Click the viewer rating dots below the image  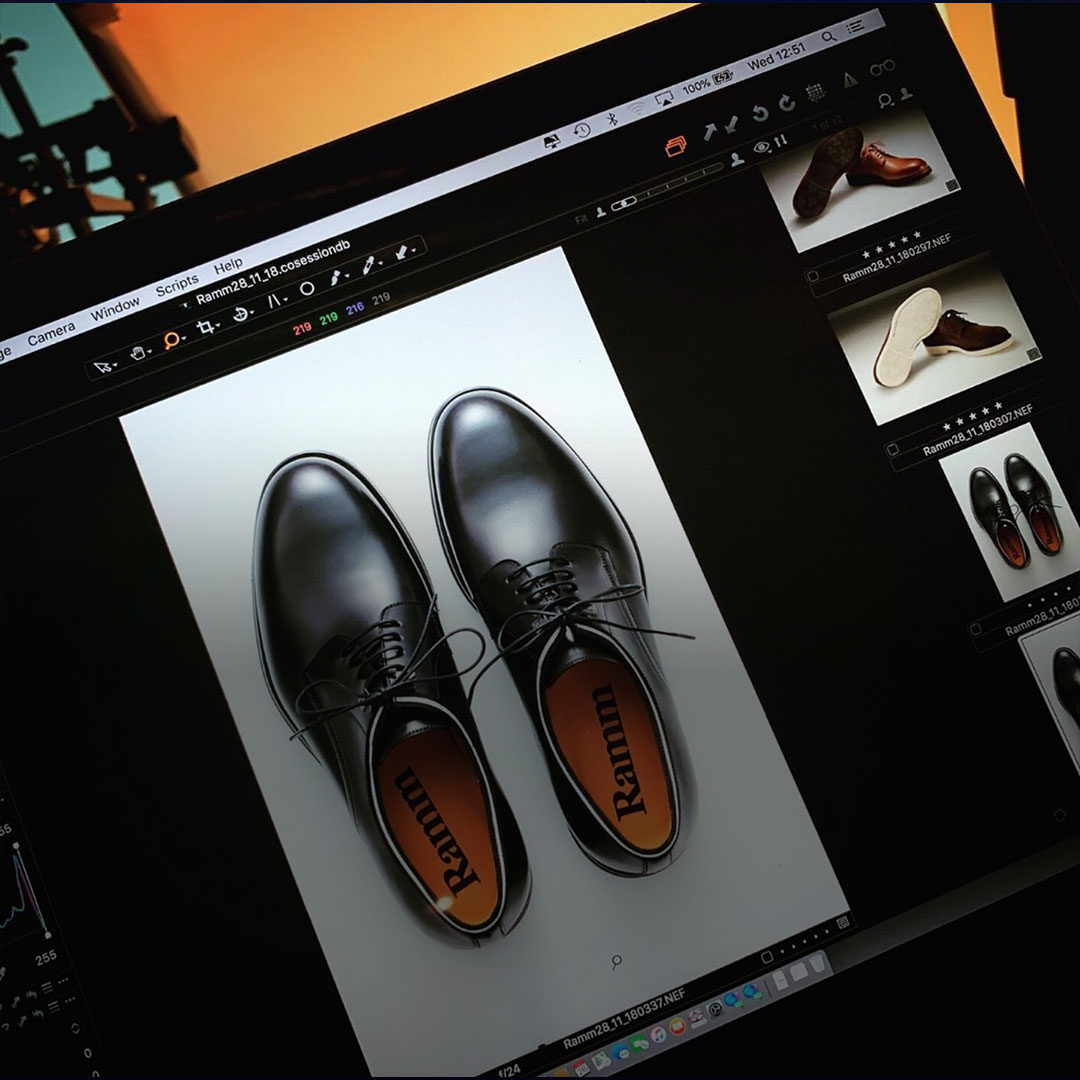805,942
